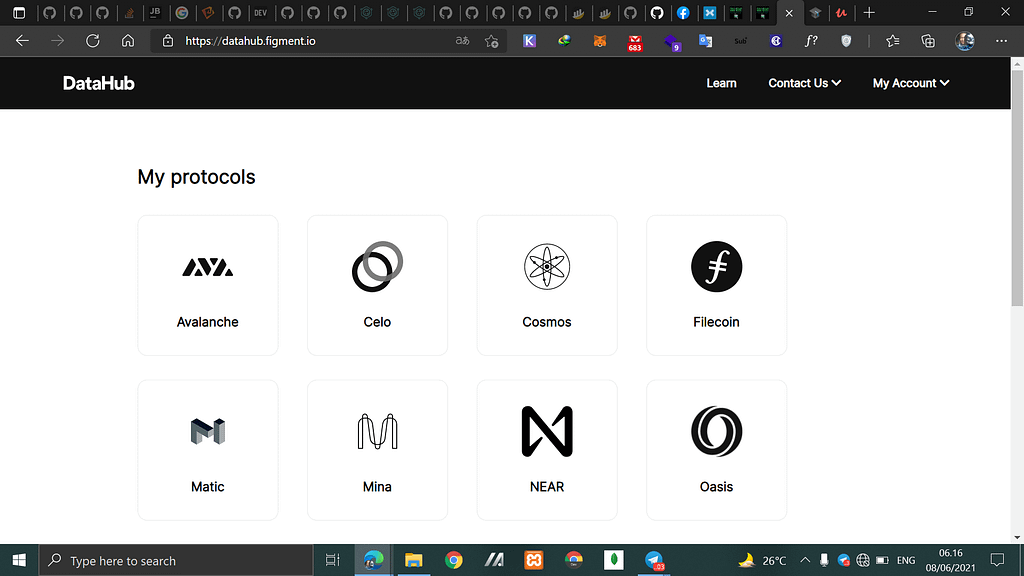Expand the My Account menu
This screenshot has width=1024, height=576.
pyautogui.click(x=911, y=83)
